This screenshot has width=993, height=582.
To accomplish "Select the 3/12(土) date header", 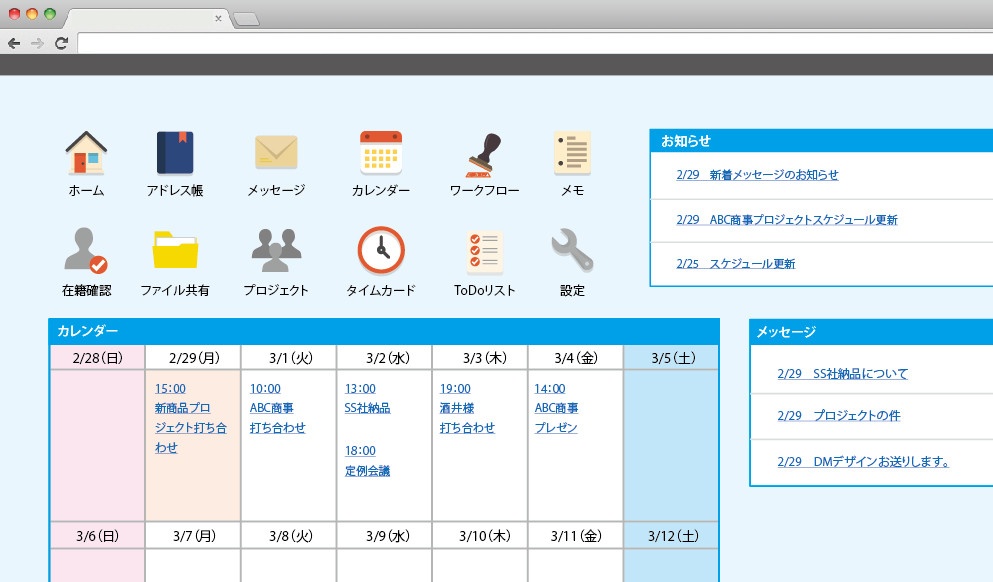I will pyautogui.click(x=673, y=536).
